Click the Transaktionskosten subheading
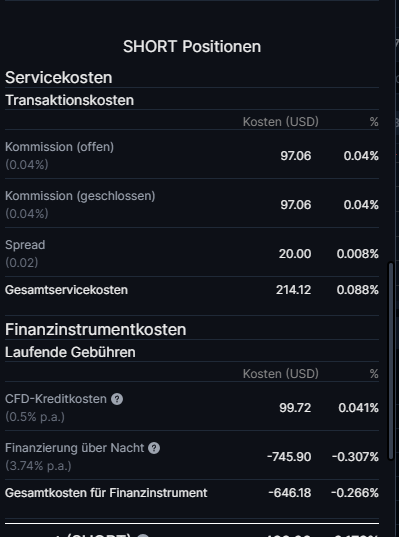Screen dimensions: 399x537 pyautogui.click(x=70, y=100)
